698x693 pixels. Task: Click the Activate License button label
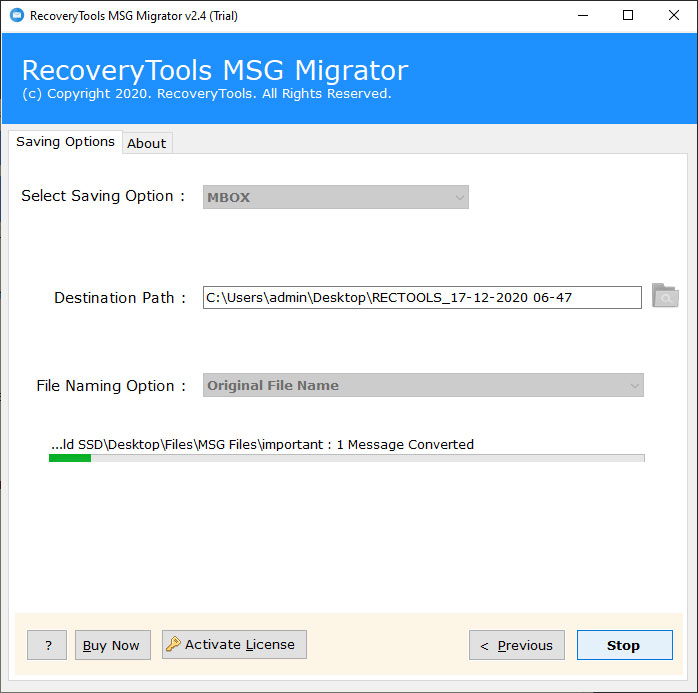240,644
